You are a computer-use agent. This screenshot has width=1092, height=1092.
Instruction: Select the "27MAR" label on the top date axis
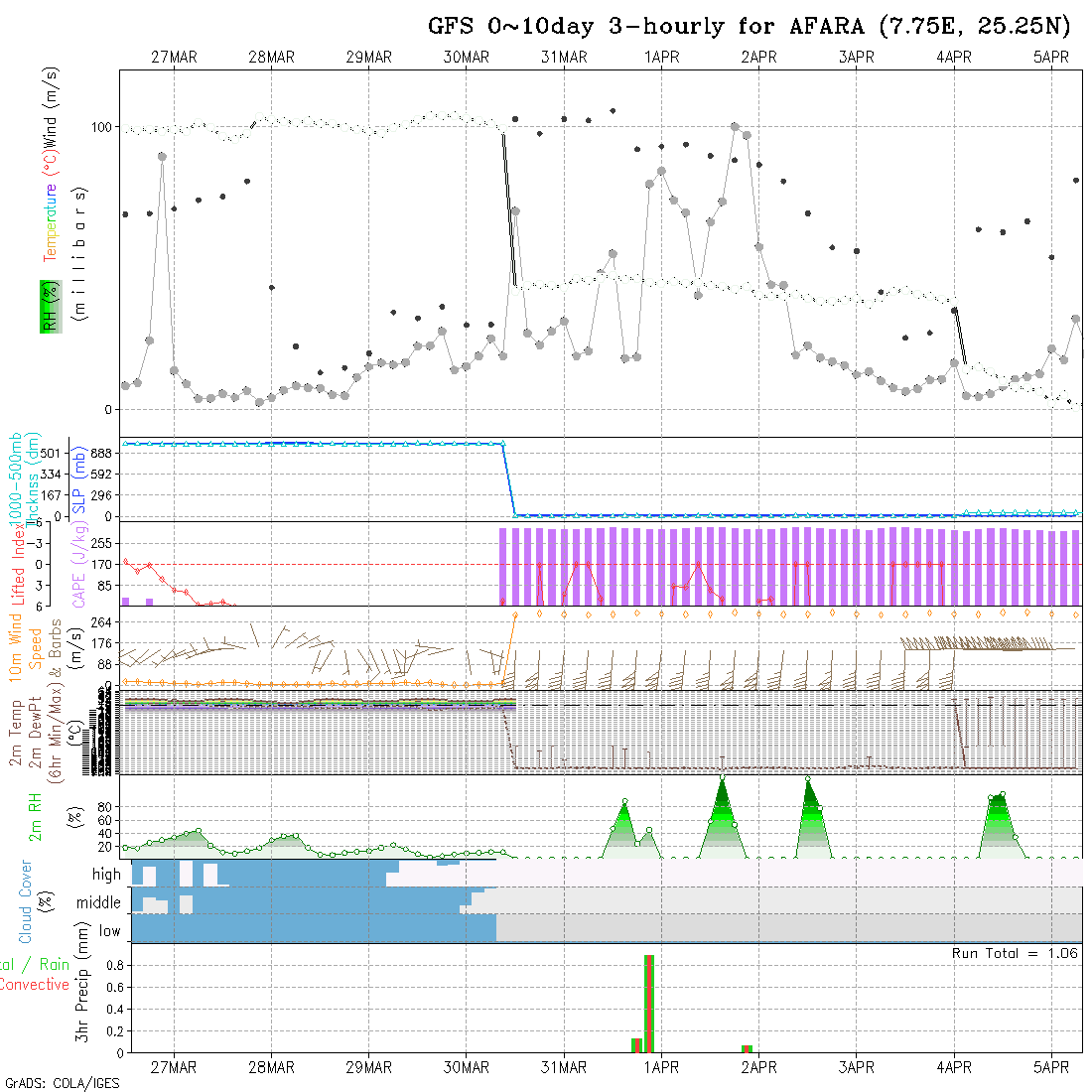(x=174, y=58)
